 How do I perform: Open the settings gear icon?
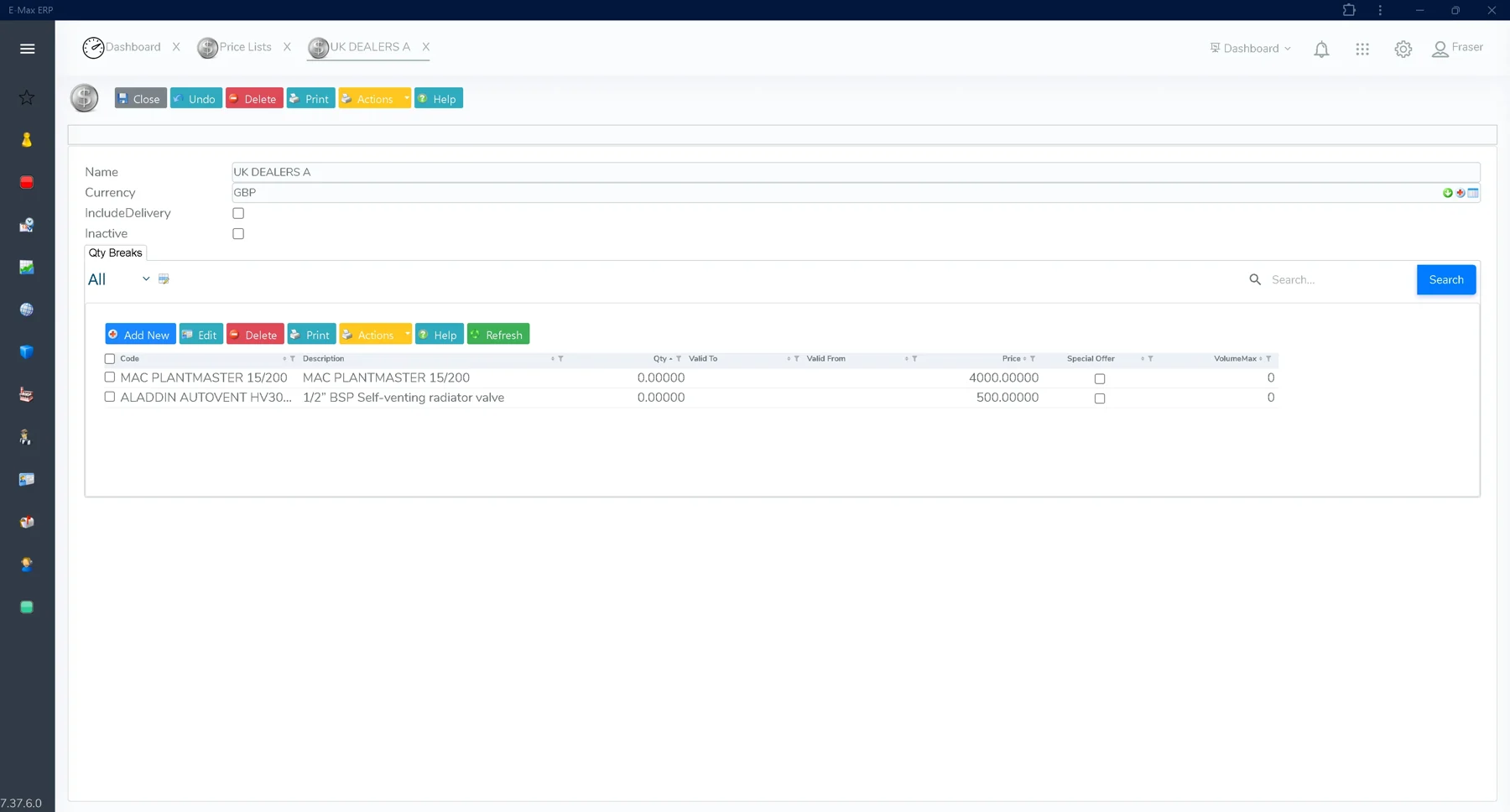coord(1403,49)
